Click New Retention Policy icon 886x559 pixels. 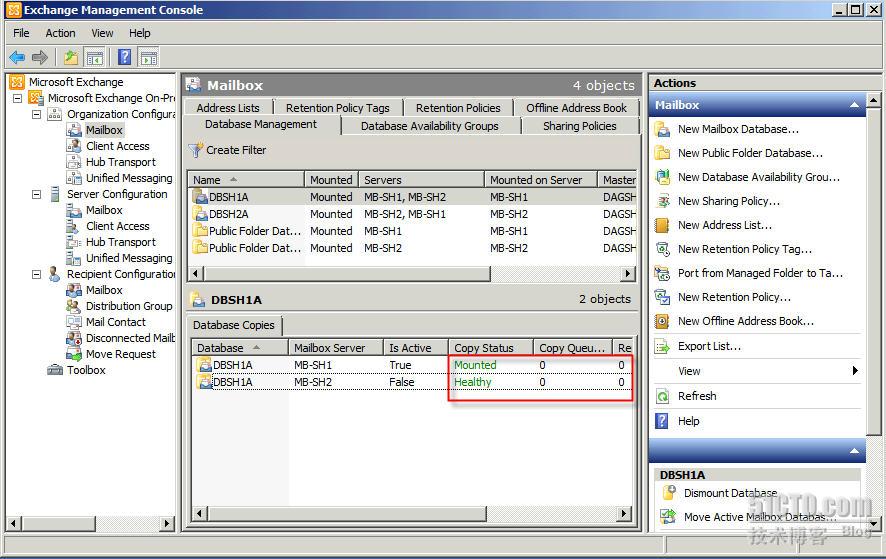coord(662,297)
